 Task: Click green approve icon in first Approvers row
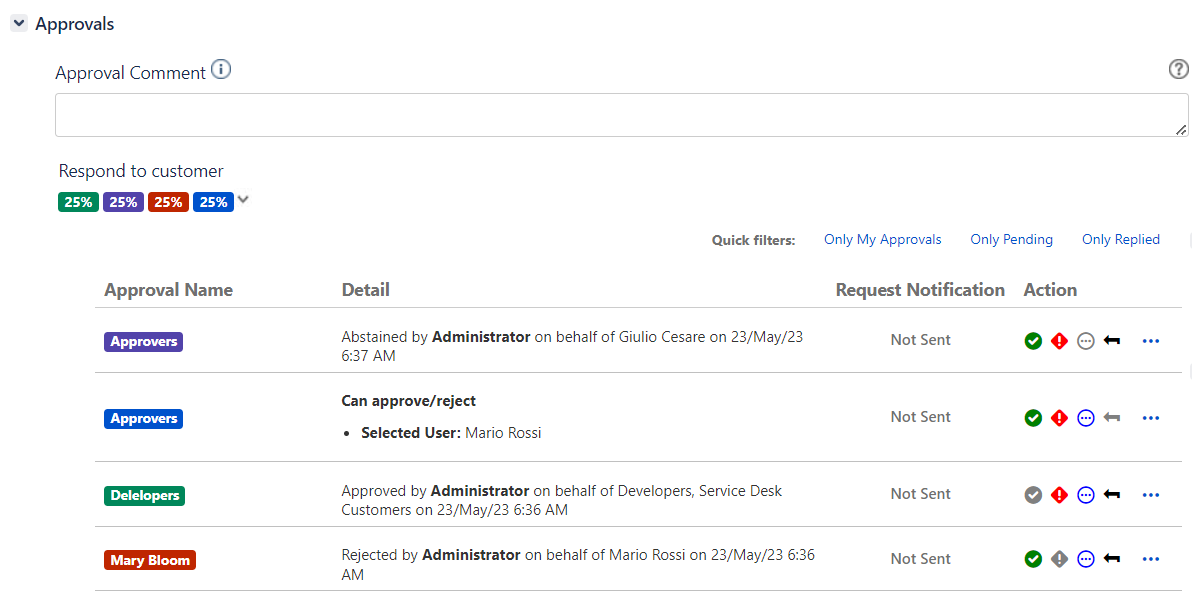[x=1033, y=341]
